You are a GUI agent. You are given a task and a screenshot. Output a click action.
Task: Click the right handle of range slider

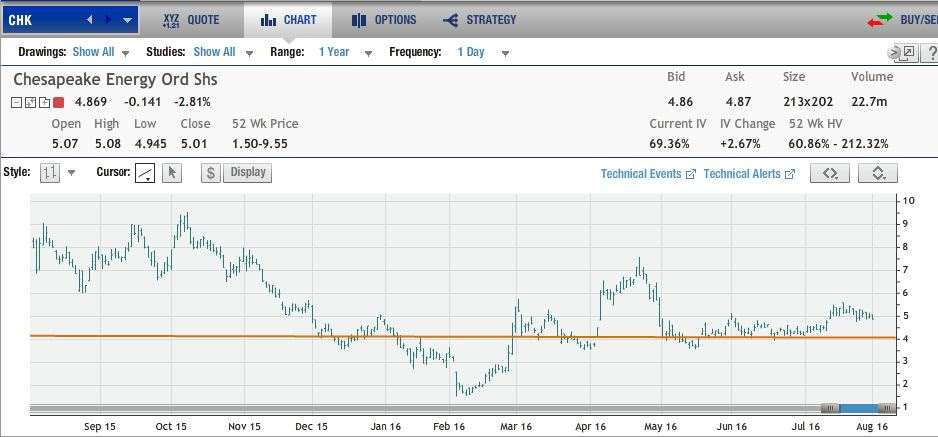point(888,408)
